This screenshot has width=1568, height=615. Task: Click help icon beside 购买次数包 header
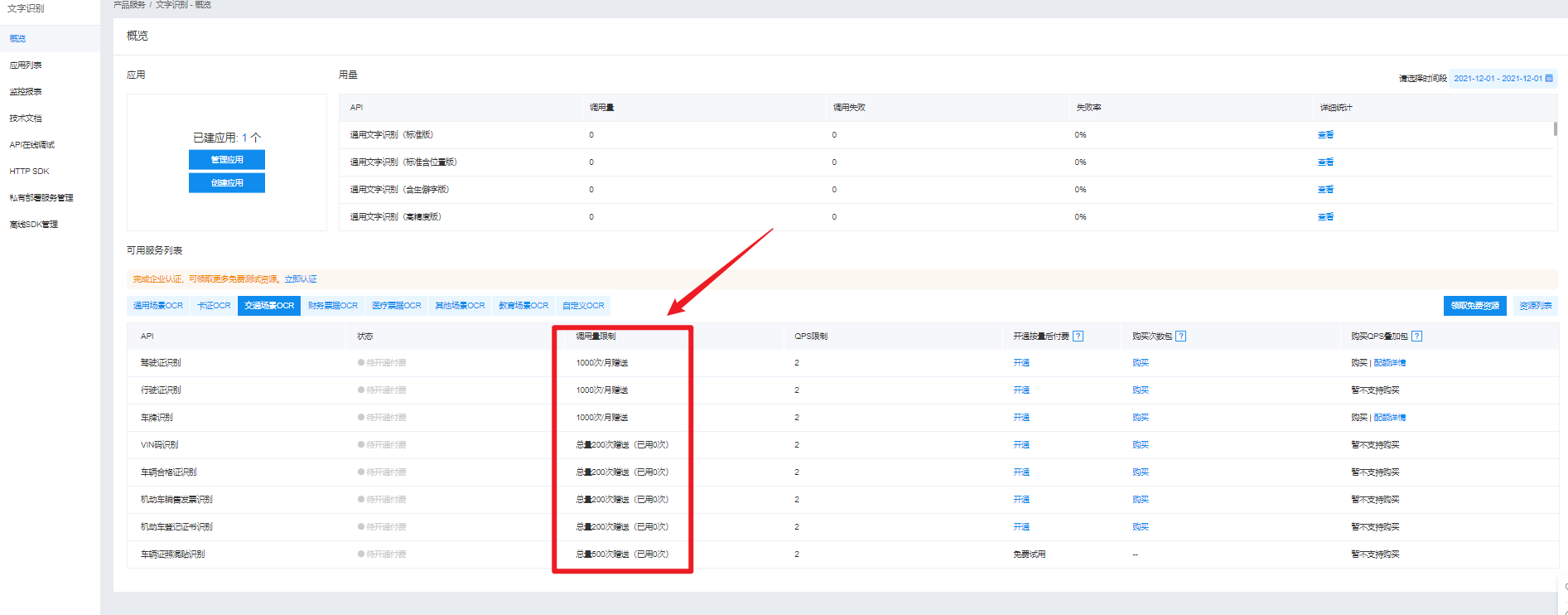pyautogui.click(x=1180, y=336)
